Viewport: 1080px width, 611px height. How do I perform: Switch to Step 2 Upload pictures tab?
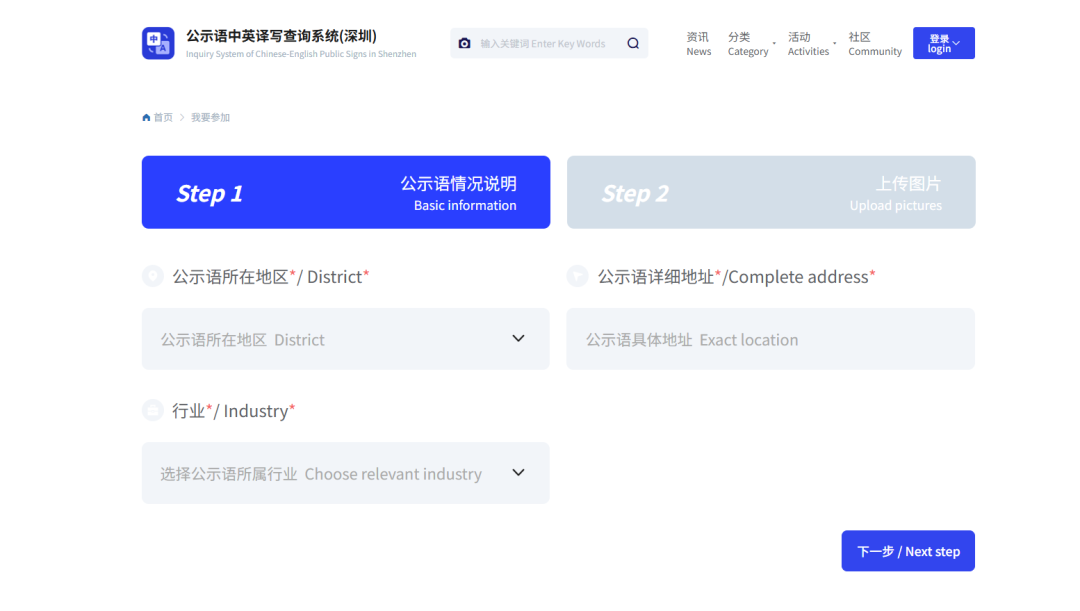coord(770,192)
